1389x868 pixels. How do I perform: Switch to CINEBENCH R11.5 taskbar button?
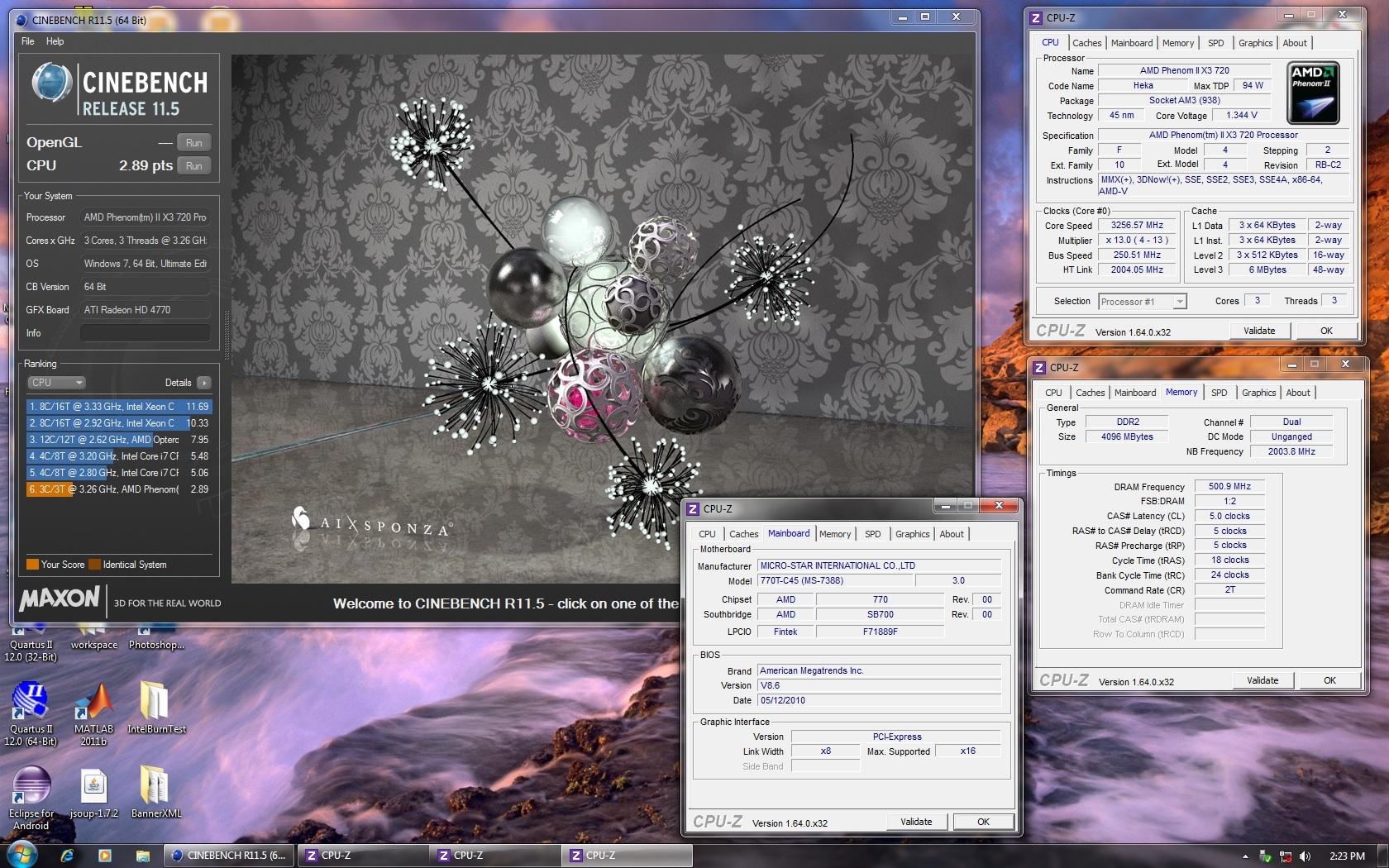point(228,856)
